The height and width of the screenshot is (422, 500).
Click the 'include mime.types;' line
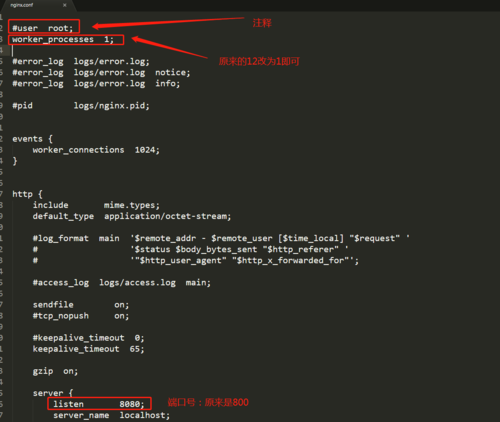96,205
